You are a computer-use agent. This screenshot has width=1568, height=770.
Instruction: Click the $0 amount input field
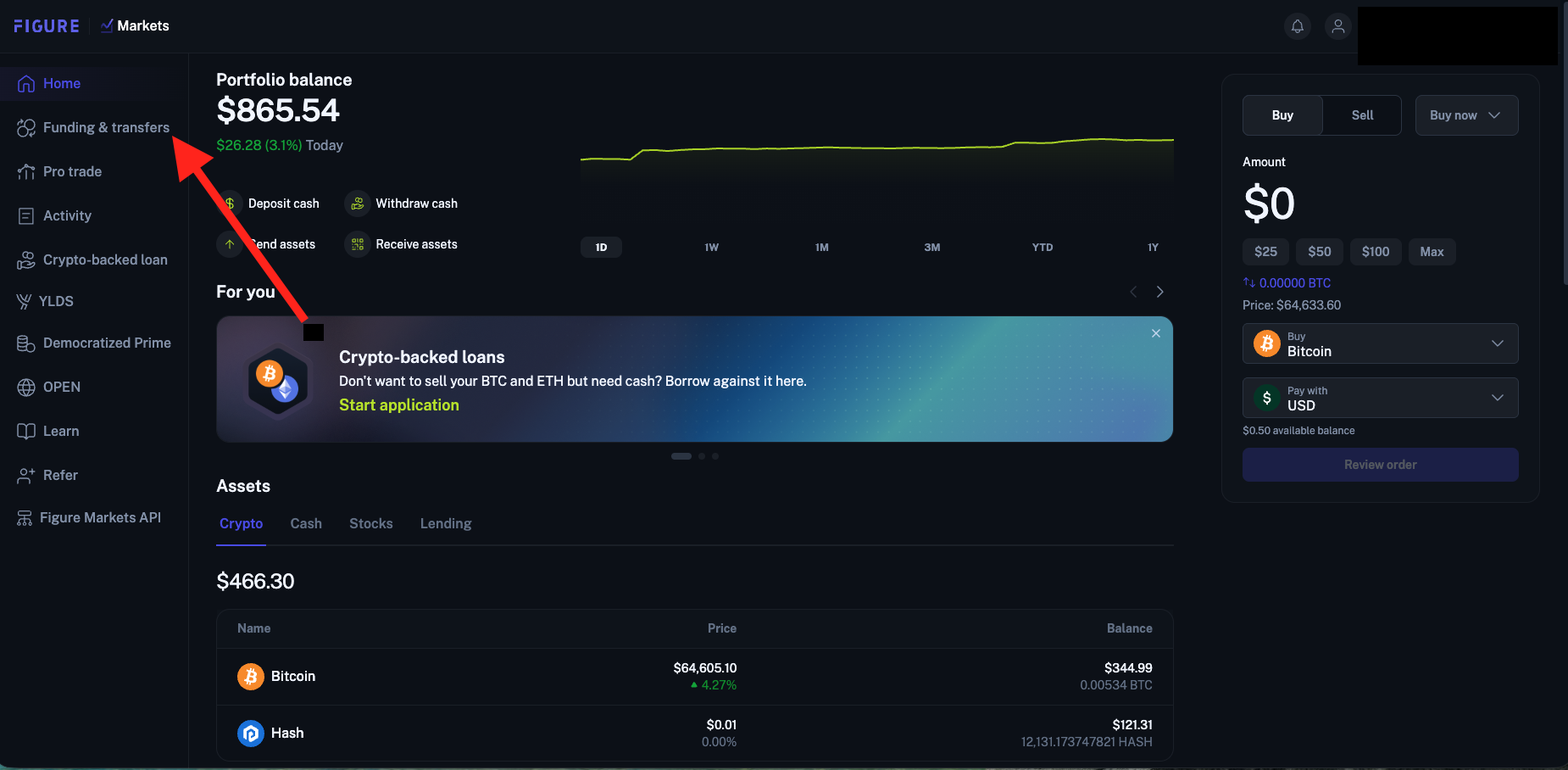1269,204
